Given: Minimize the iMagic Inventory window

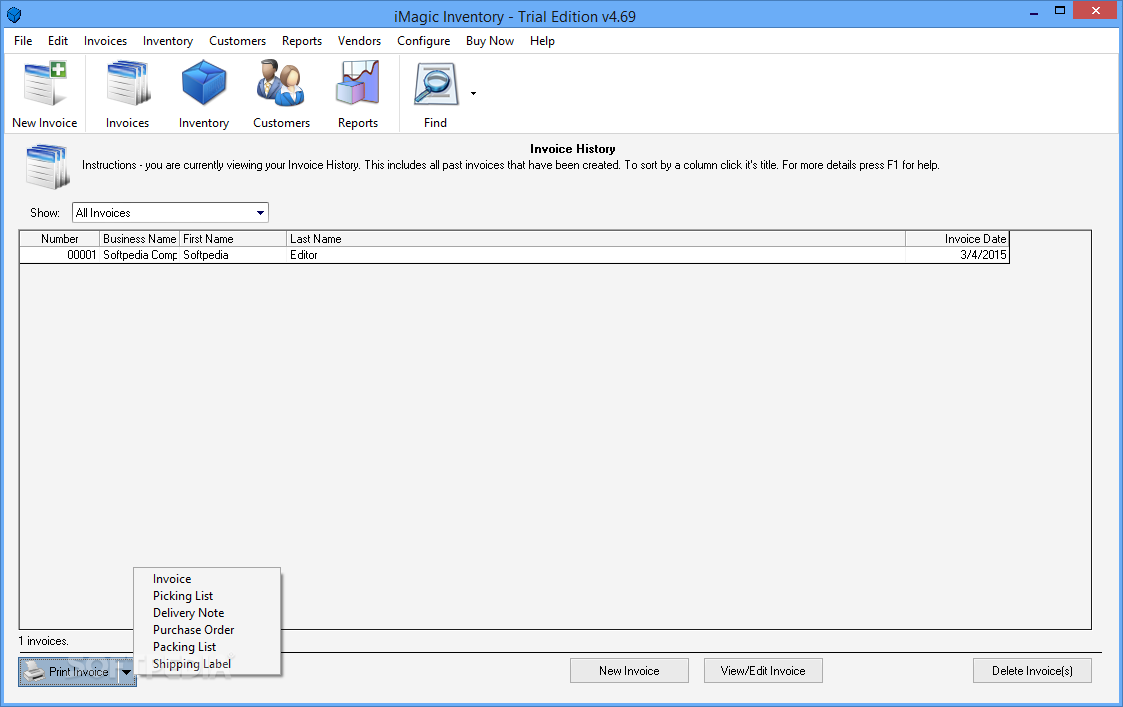Looking at the screenshot, I should point(1034,12).
